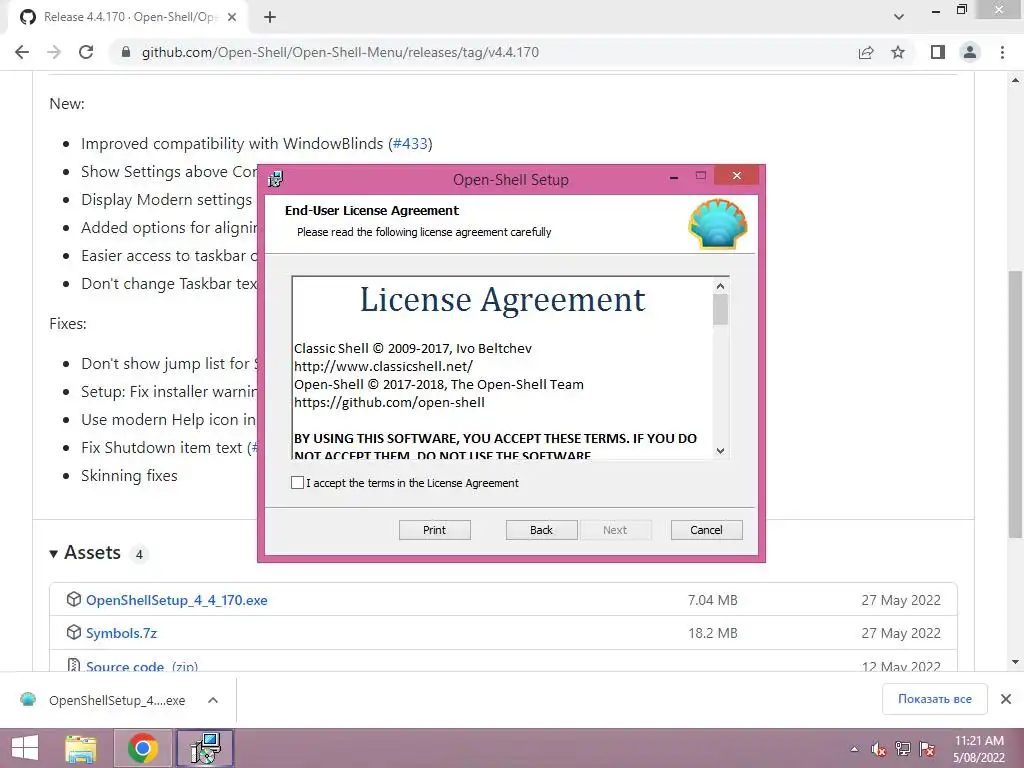Image resolution: width=1024 pixels, height=768 pixels.
Task: Click the muted volume tray icon
Action: (878, 749)
